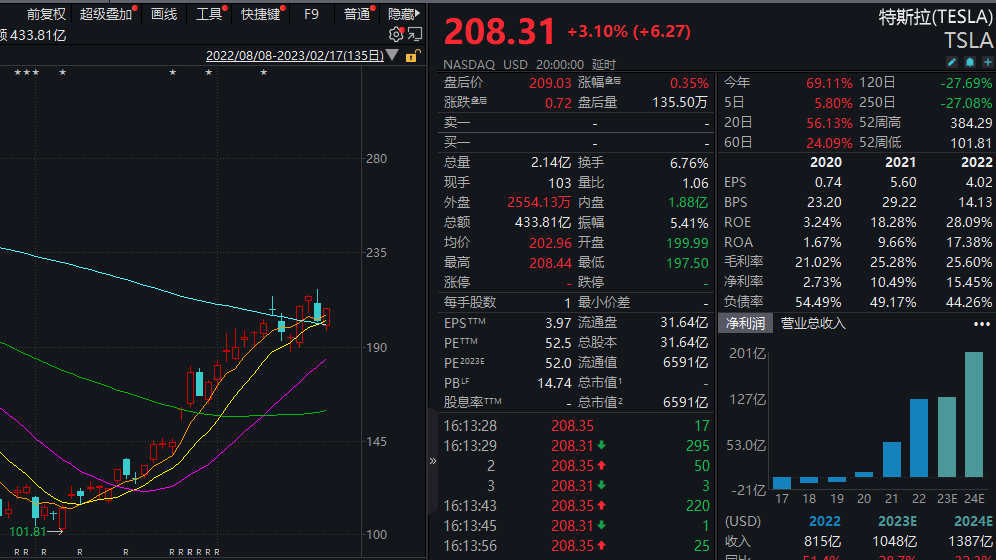Click the 最高 value 208.44
The height and width of the screenshot is (560, 996).
tap(551, 263)
